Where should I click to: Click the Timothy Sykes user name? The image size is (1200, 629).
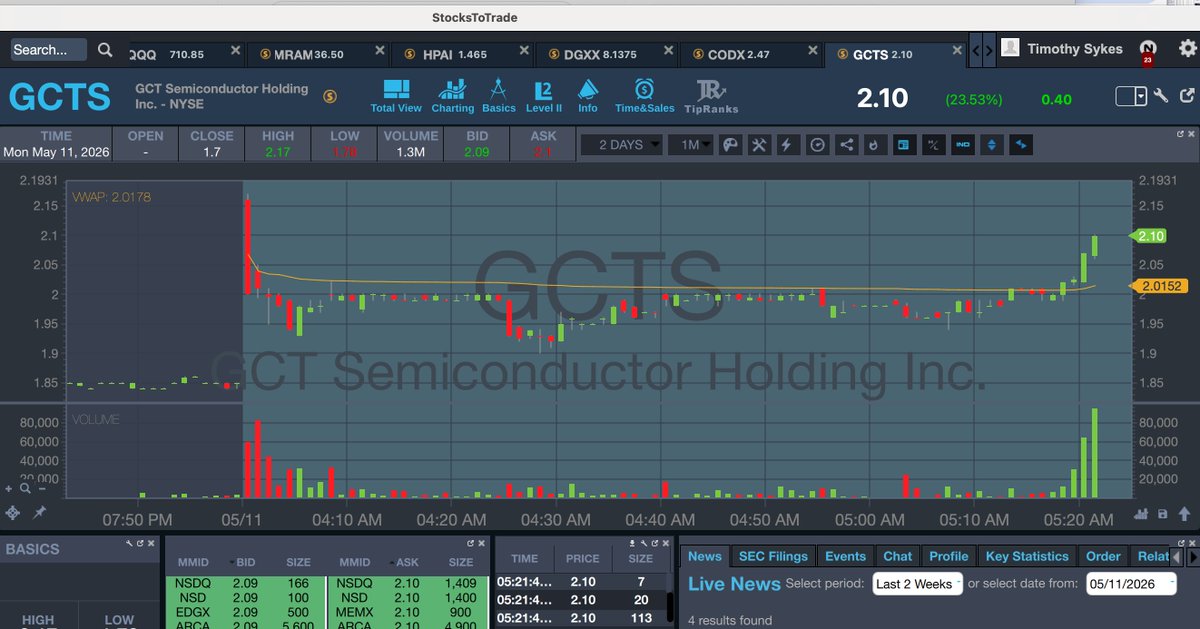tap(1075, 49)
